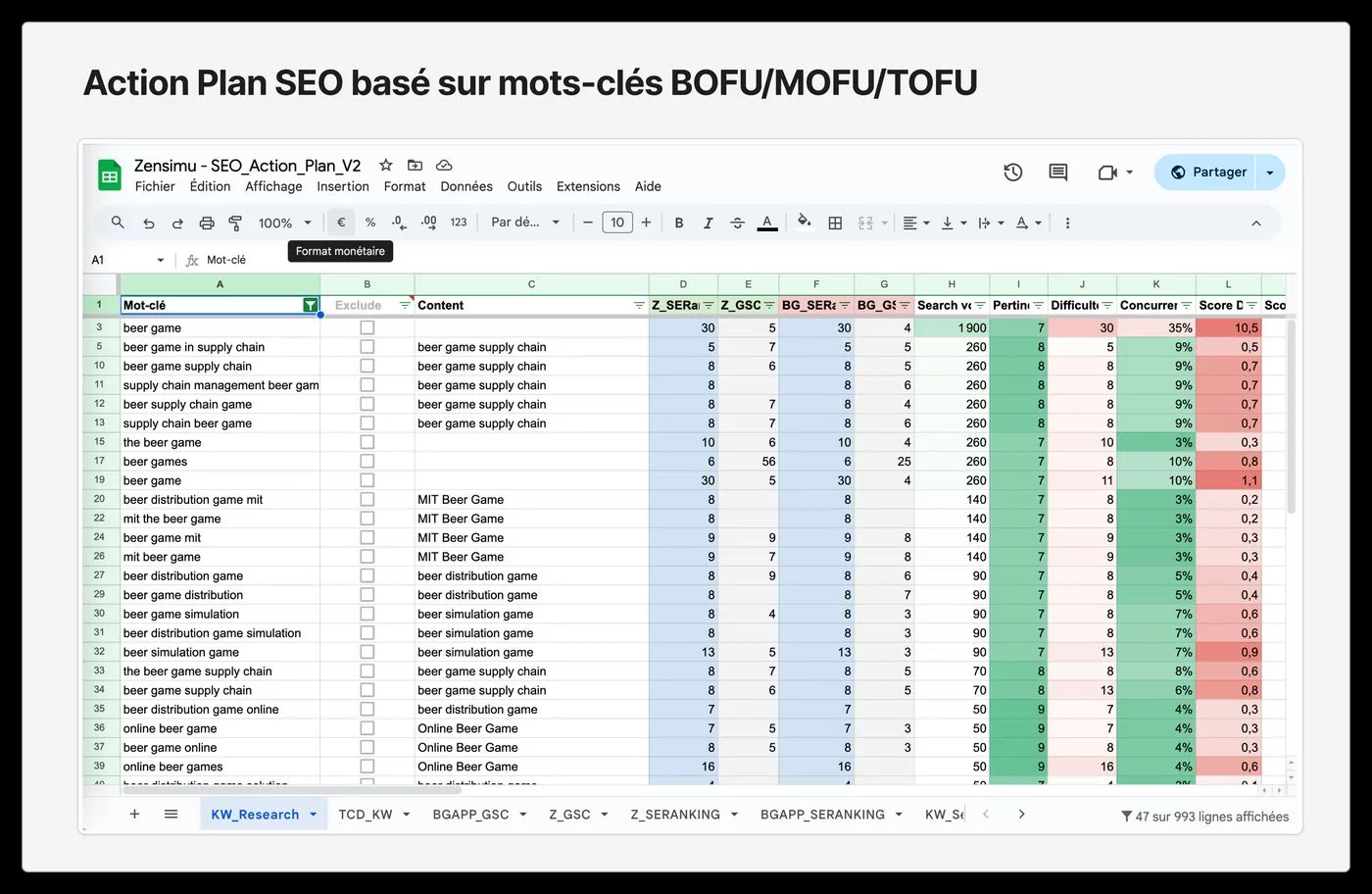
Task: Apply percent format
Action: (x=370, y=223)
